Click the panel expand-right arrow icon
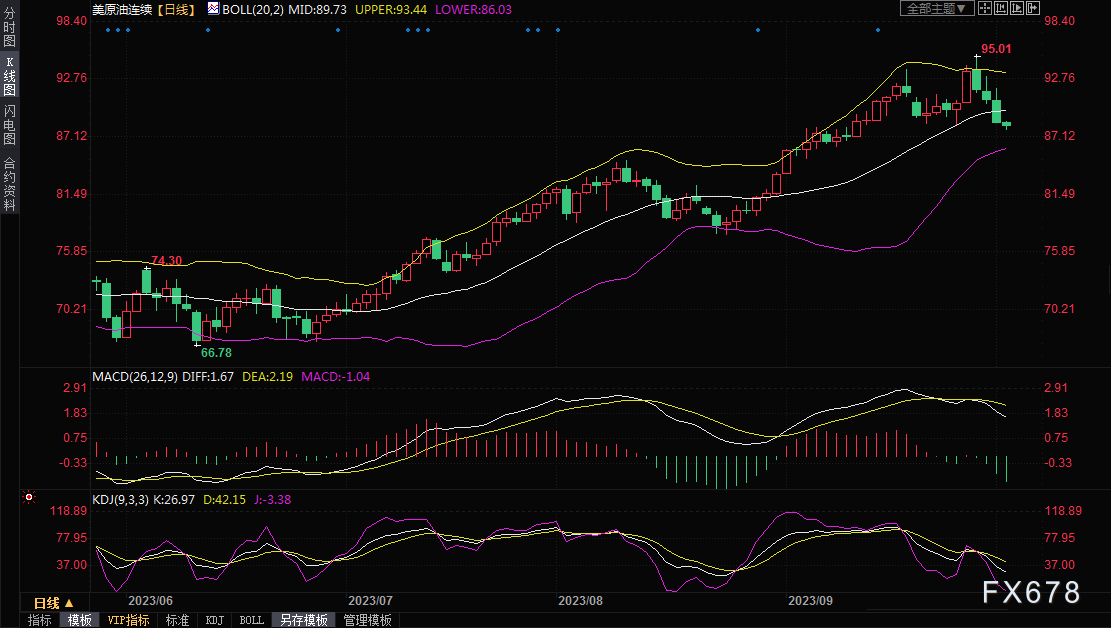Screen dimensions: 1111x628 pos(1032,9)
